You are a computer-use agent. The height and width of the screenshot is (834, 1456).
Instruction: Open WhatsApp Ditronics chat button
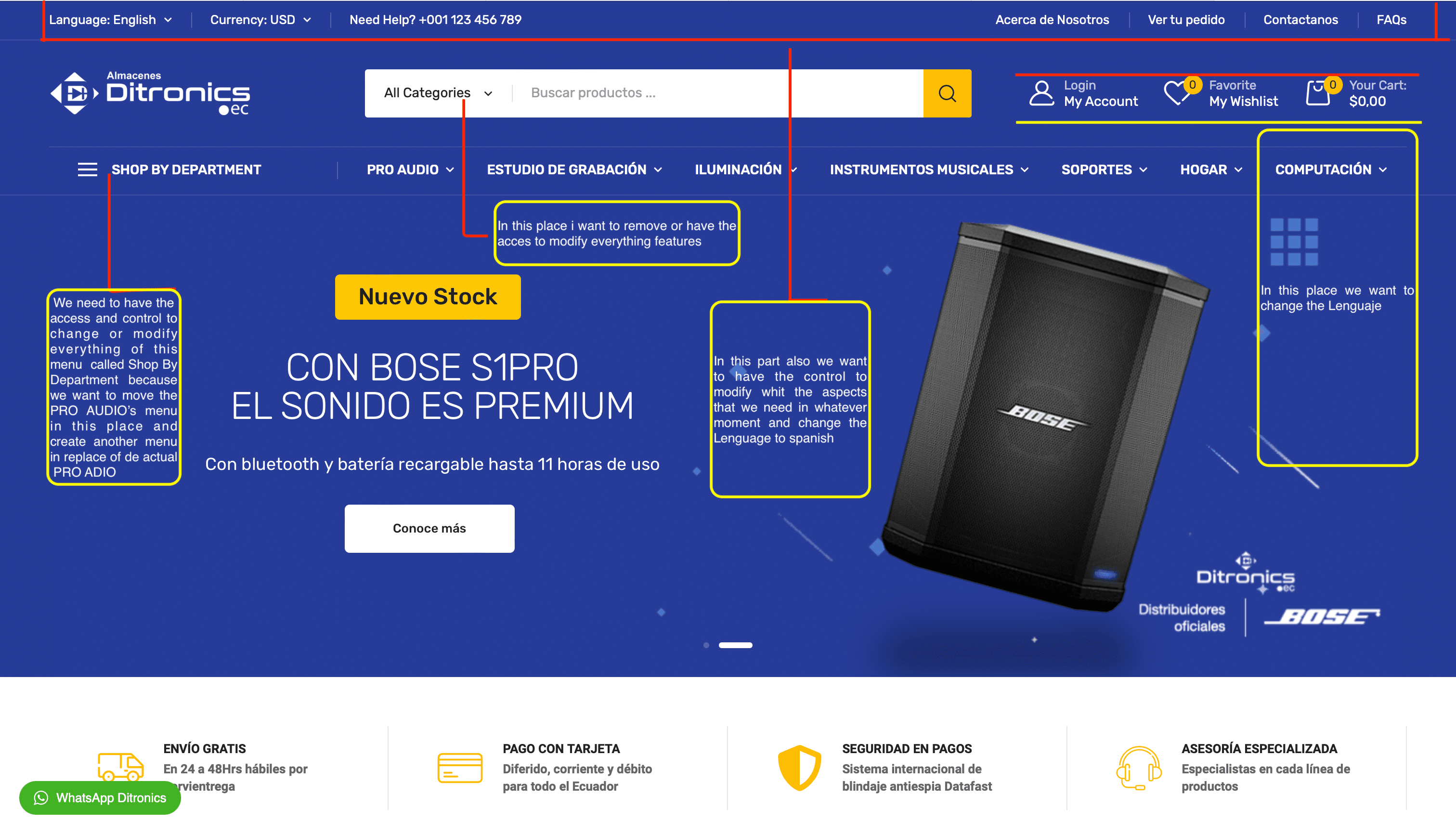[100, 797]
